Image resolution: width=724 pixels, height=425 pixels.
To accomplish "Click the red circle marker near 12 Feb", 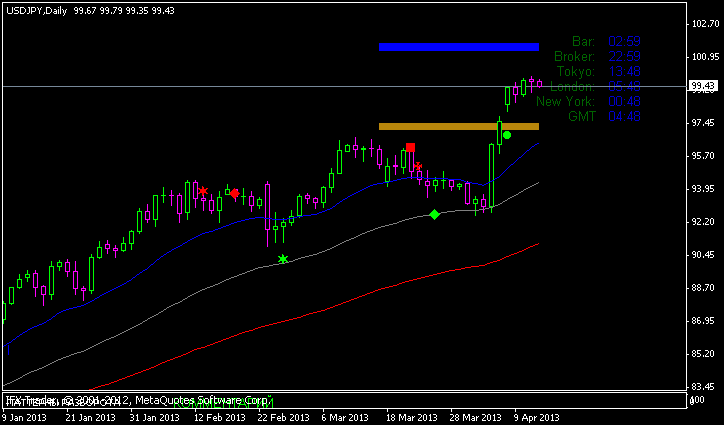I will 234,193.
